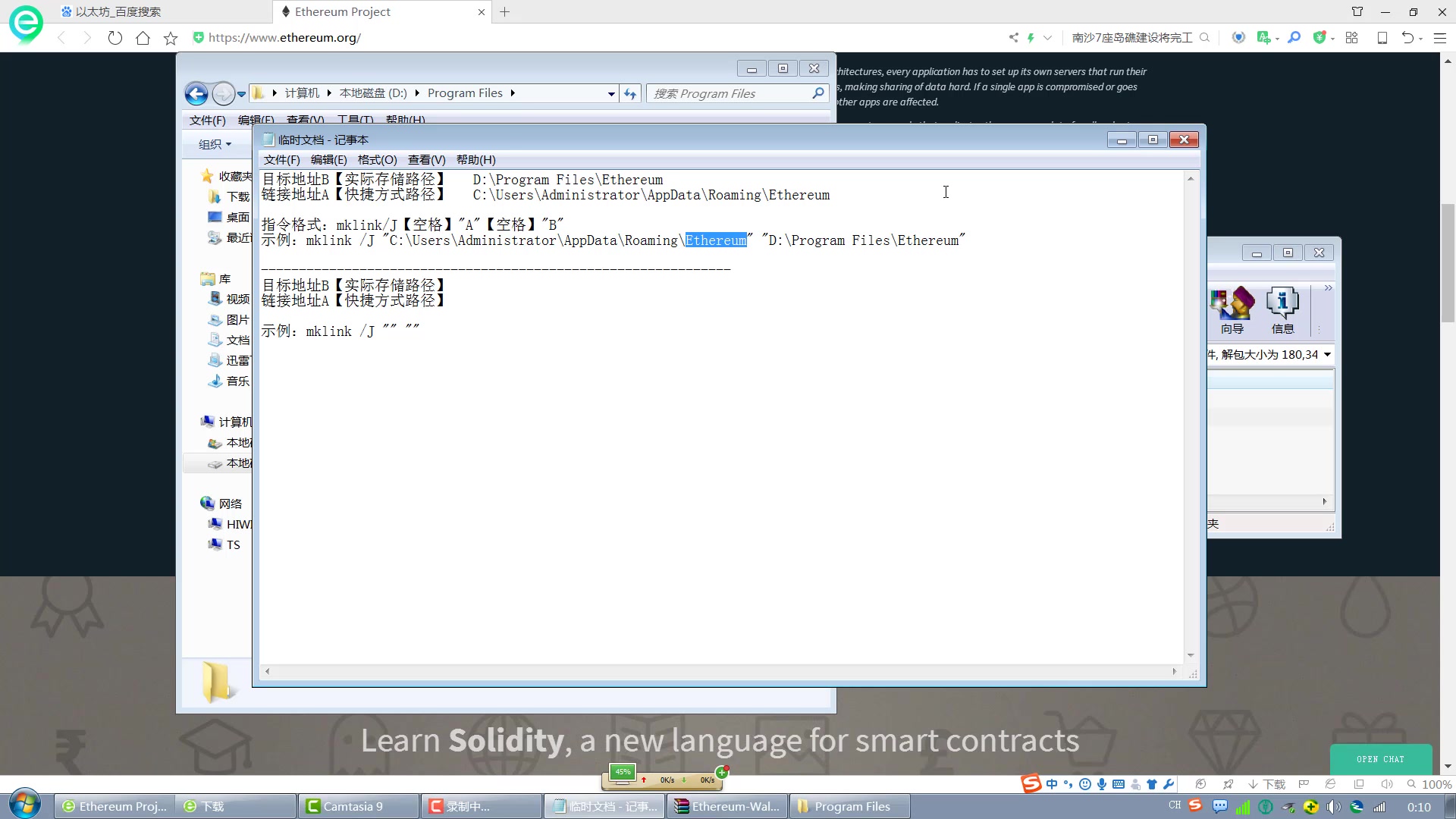Switch to Camtasia 9 in taskbar
Screen dimensions: 1456x819
pos(358,806)
